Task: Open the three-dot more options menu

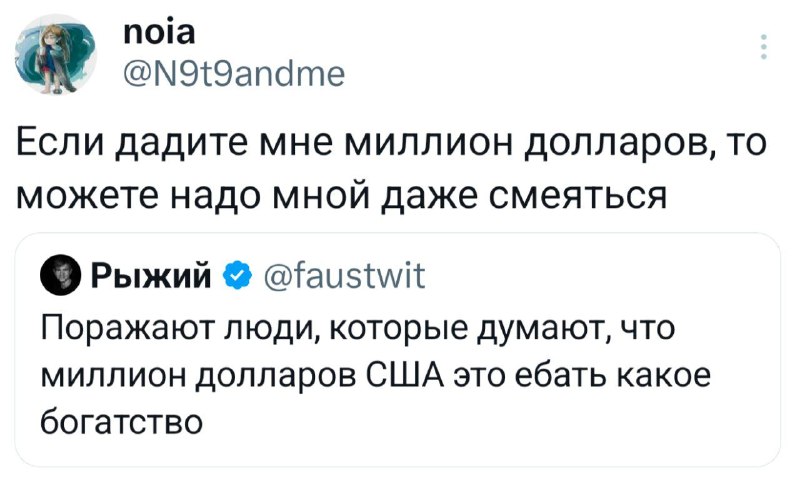Action: 765,48
